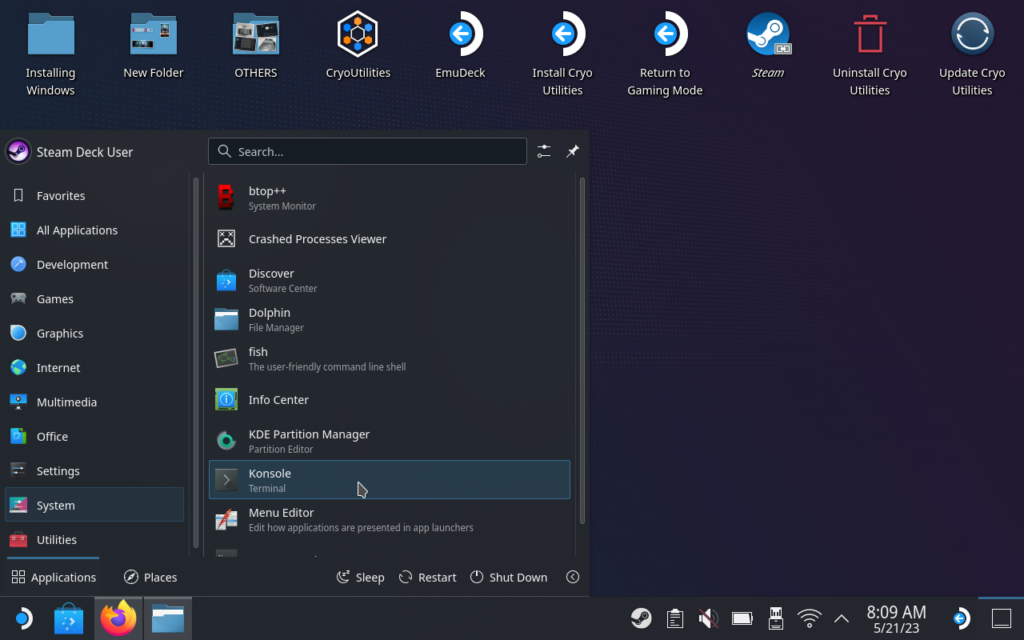Toggle Show Desktop at the far right
Screen dimensions: 1024x640
[1002, 618]
